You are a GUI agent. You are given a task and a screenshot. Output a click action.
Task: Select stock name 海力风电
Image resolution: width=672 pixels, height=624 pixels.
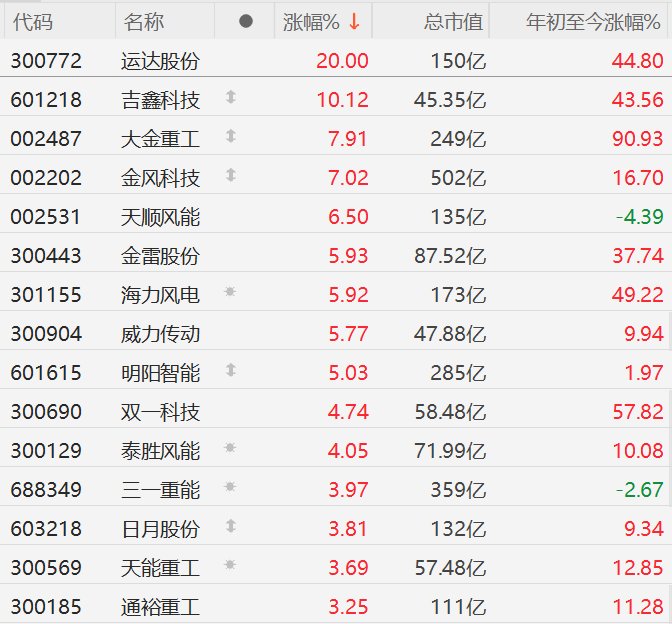click(160, 295)
